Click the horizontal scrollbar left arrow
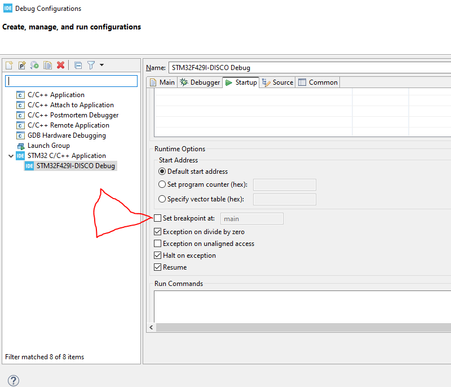Screen dimensions: 451x387 coord(151,327)
